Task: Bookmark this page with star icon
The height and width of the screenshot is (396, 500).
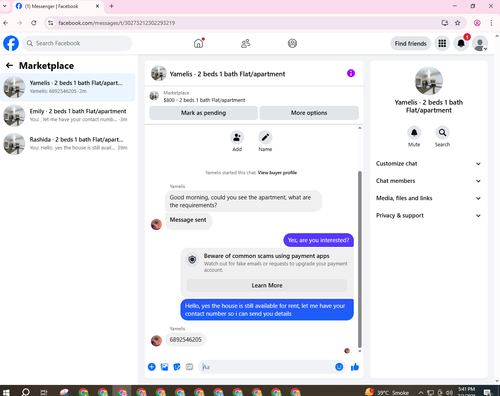Action: tap(457, 23)
